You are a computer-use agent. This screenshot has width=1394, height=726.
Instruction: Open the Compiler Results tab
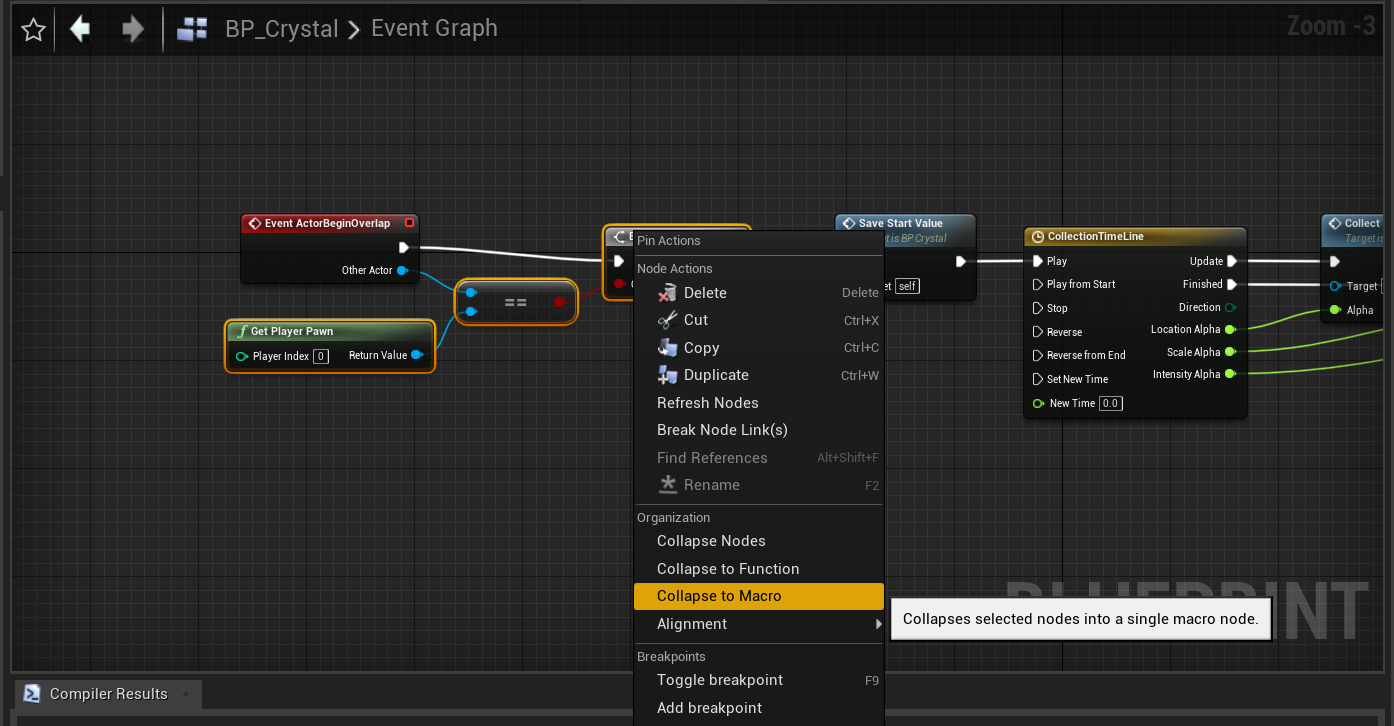(108, 694)
